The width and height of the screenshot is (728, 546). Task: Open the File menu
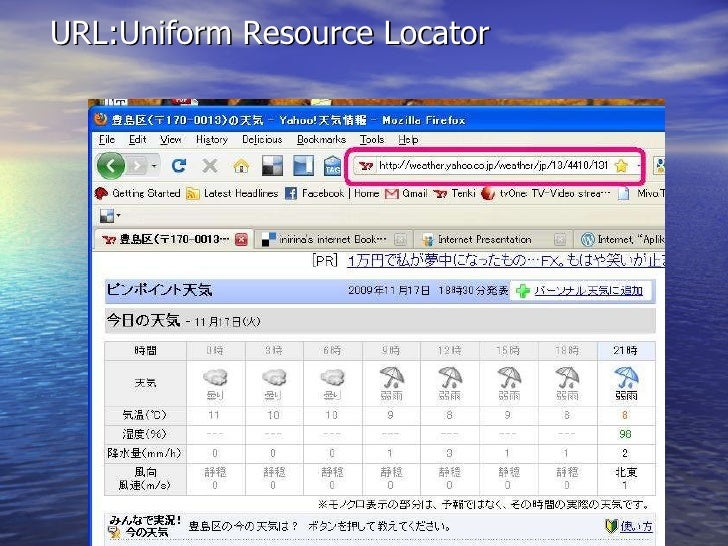[x=106, y=140]
